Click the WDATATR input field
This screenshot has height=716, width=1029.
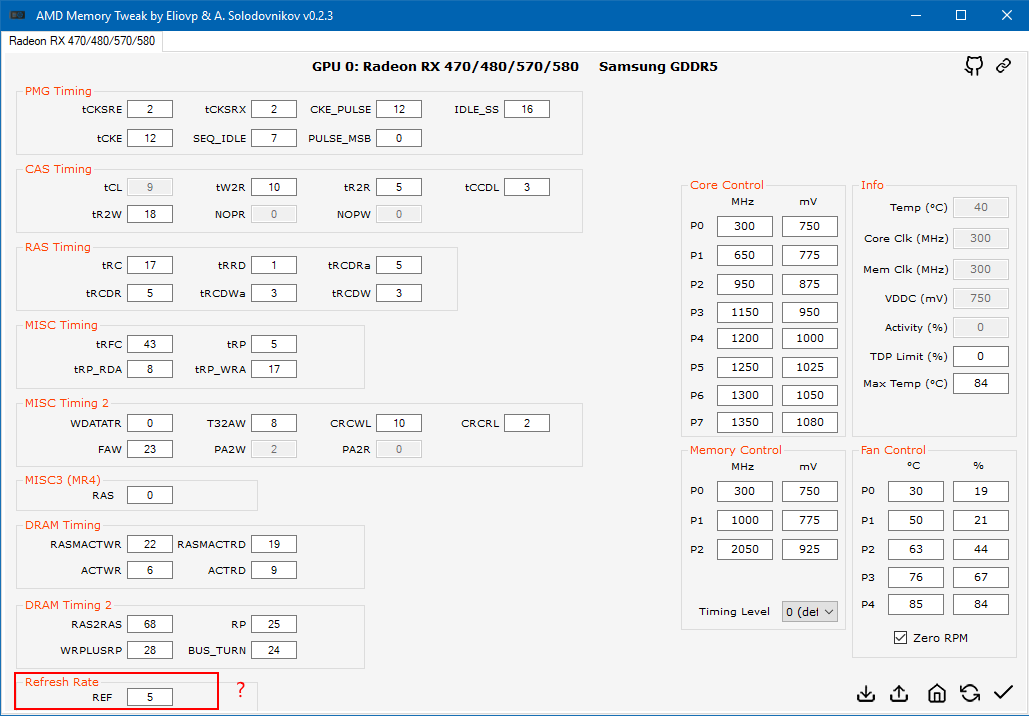[x=150, y=424]
